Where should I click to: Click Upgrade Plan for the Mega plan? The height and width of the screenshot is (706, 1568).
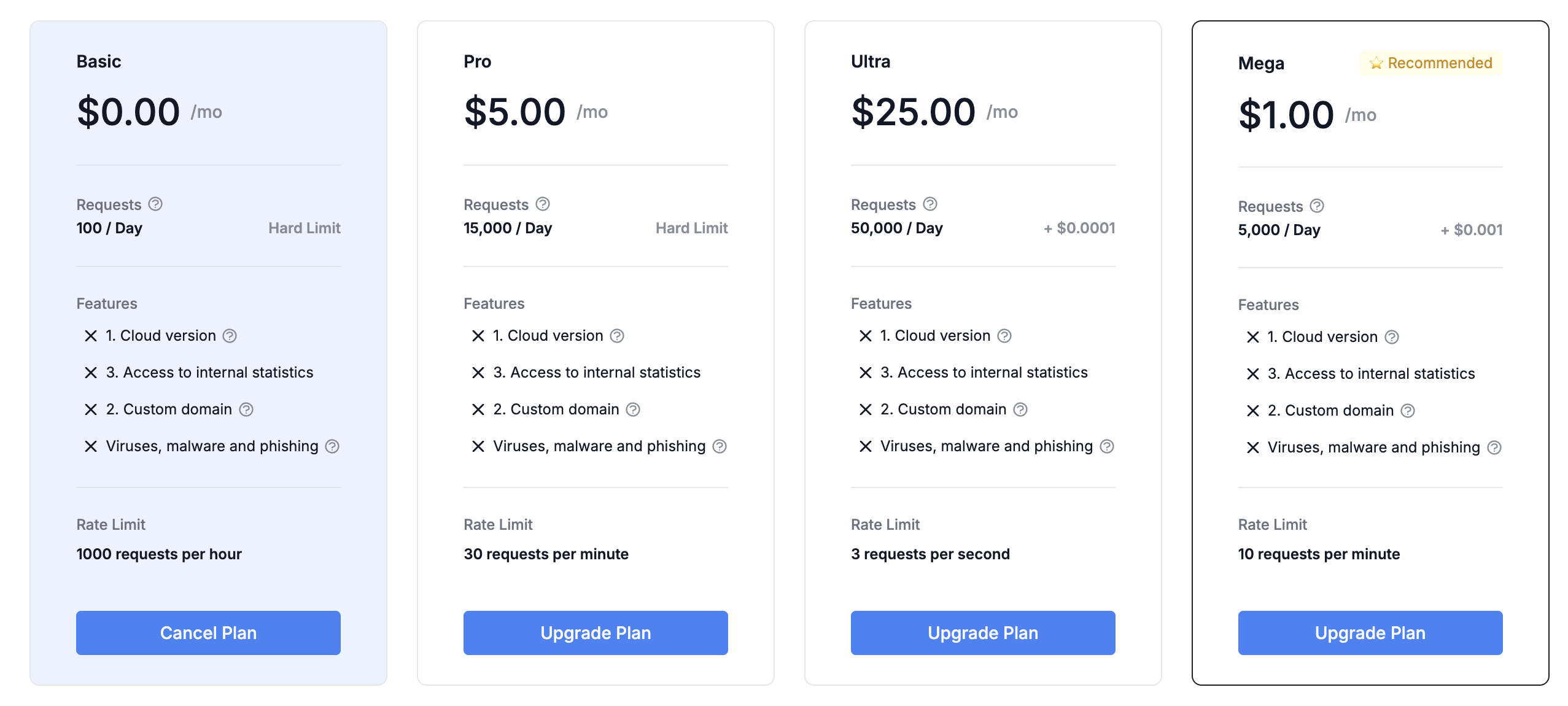[1370, 632]
